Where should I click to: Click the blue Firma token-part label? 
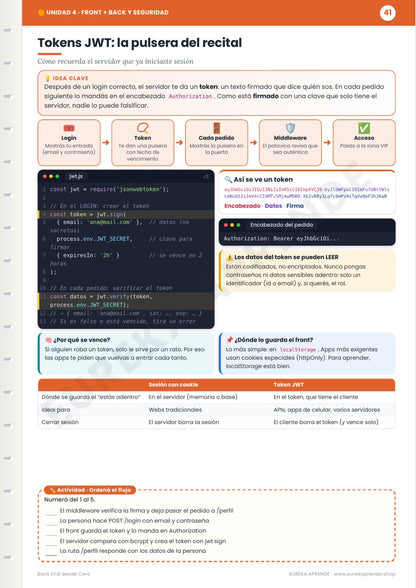coord(295,206)
